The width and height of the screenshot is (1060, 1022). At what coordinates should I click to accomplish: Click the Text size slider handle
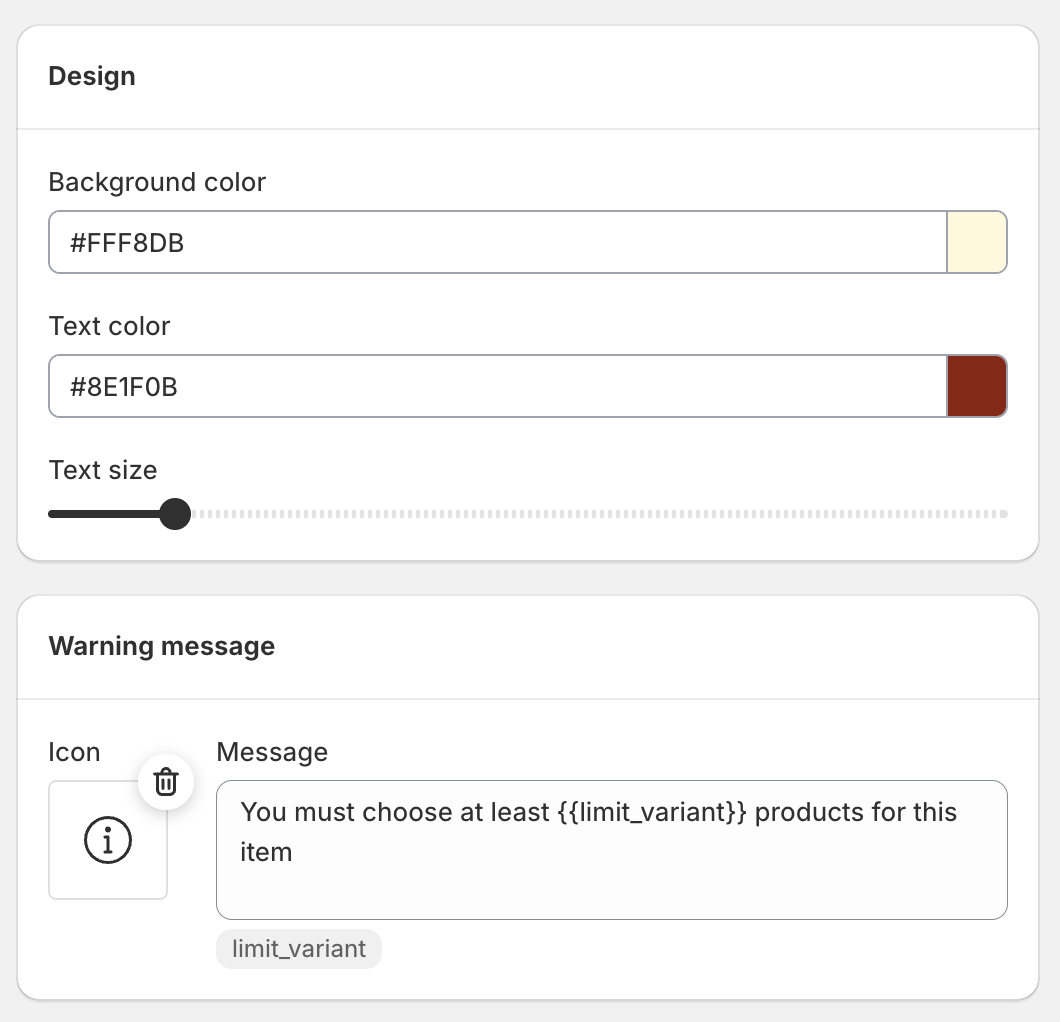[175, 515]
